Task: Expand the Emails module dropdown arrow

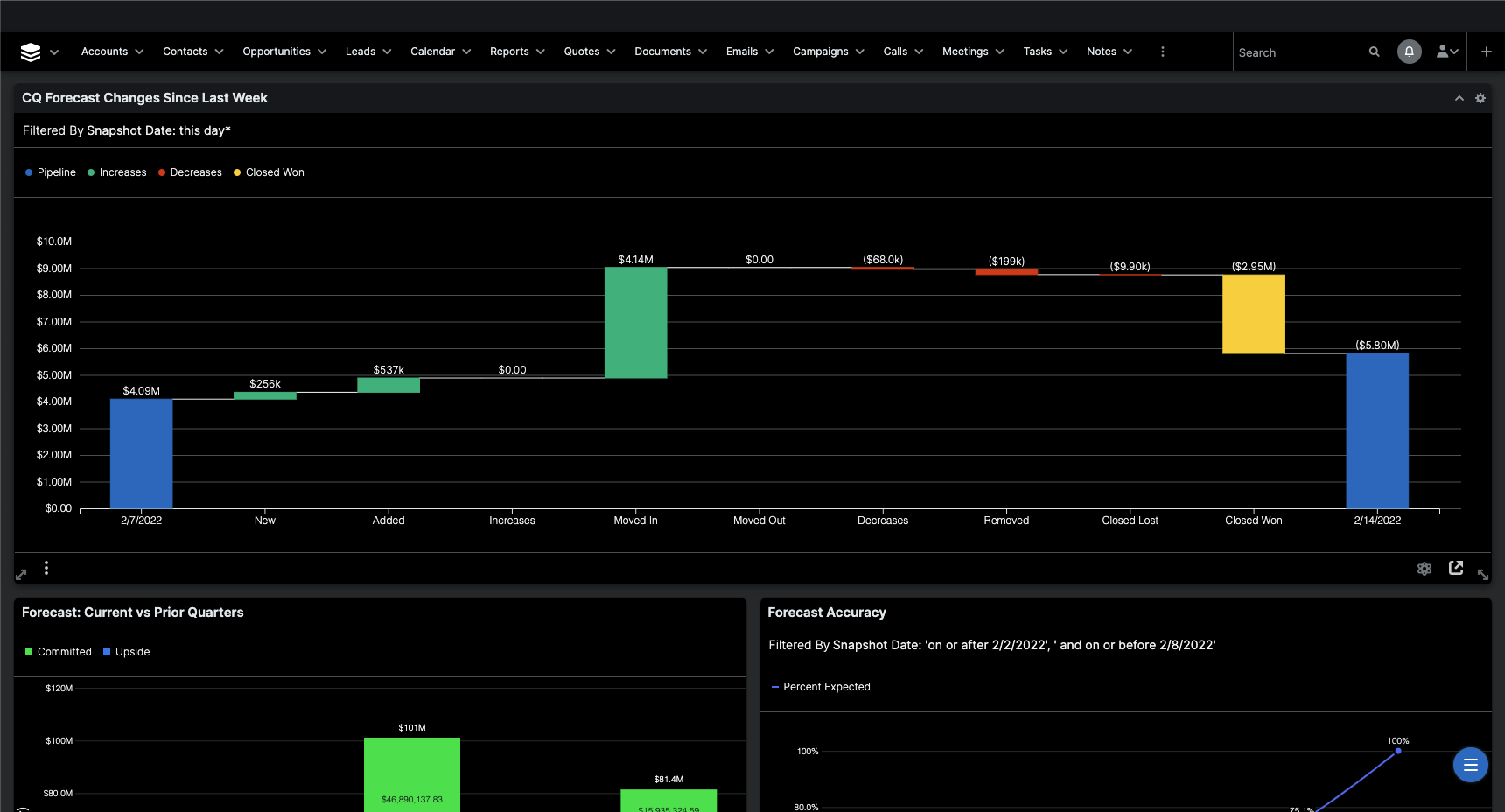Action: click(769, 52)
